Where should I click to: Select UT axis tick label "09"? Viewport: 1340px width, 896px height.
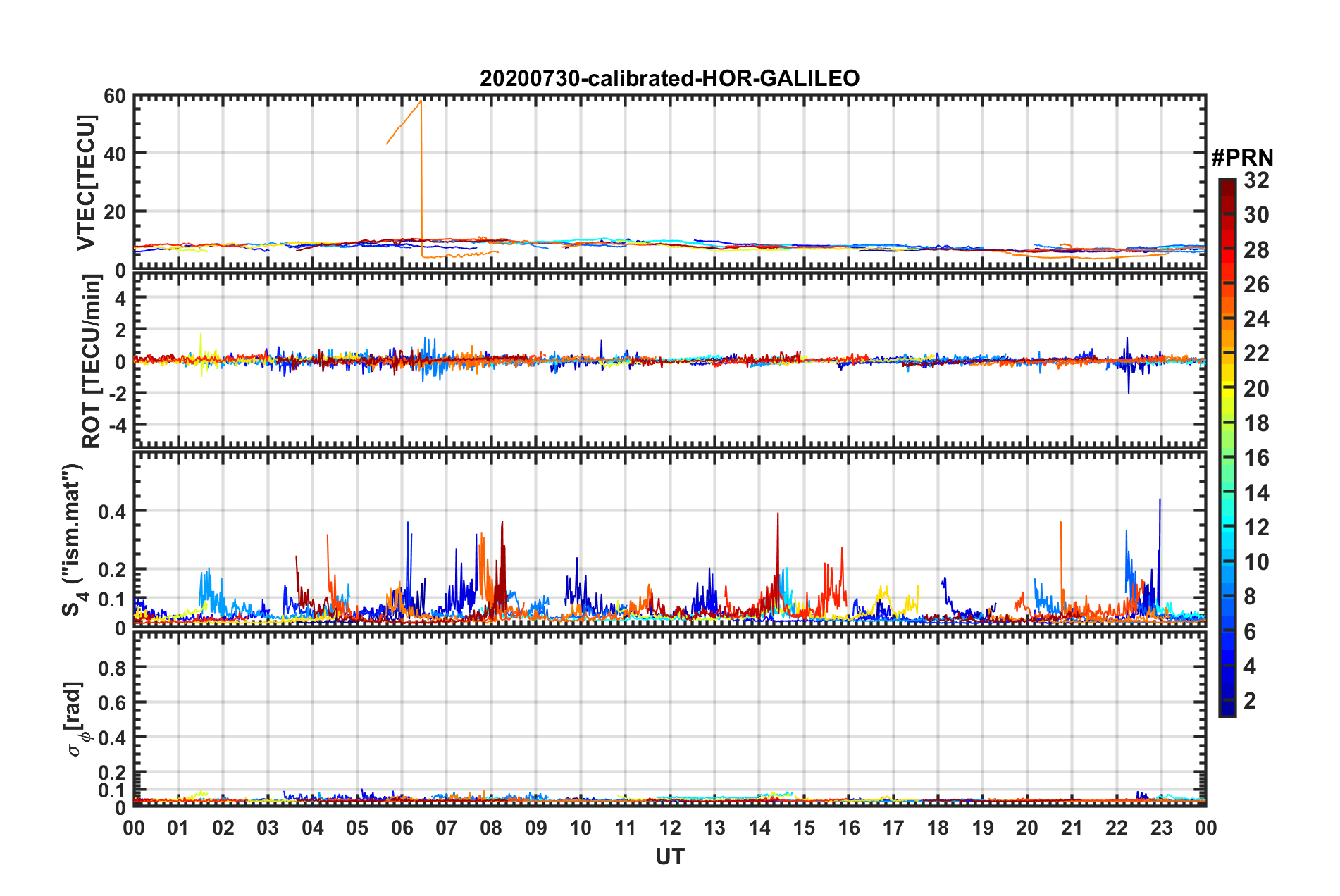coord(536,828)
